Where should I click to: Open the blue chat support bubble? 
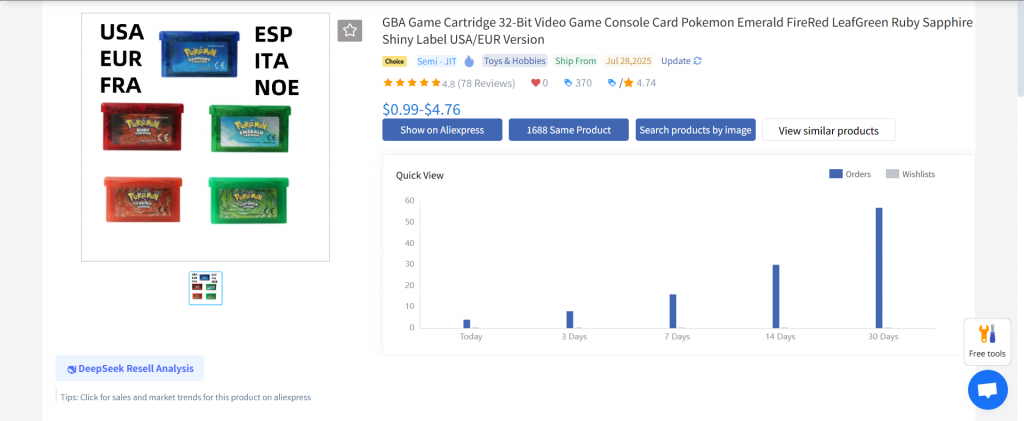[987, 389]
